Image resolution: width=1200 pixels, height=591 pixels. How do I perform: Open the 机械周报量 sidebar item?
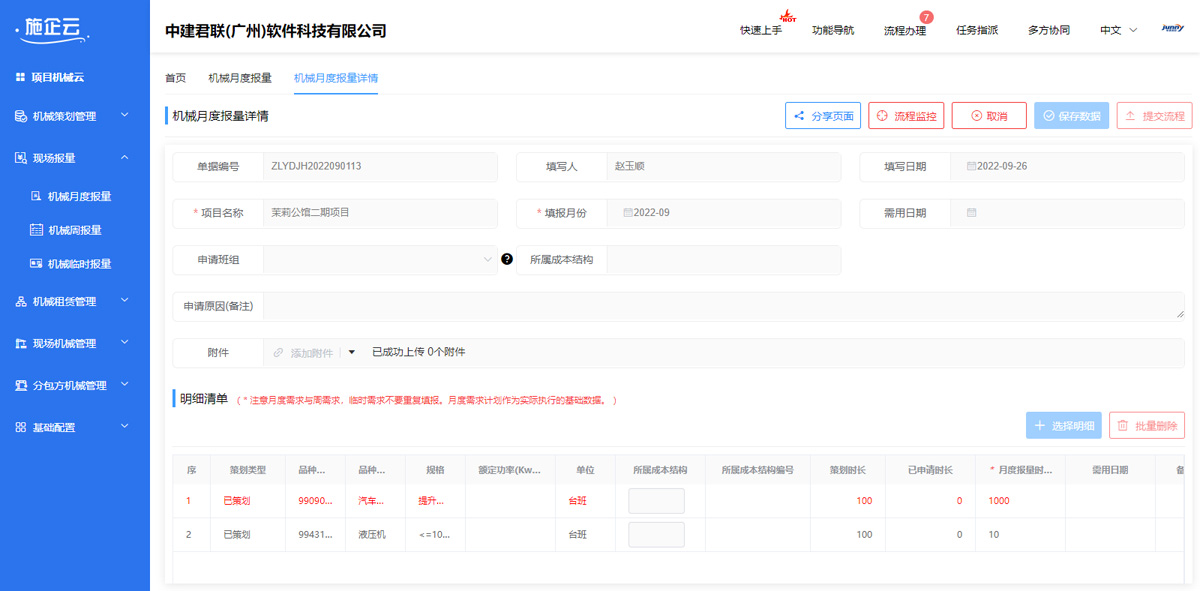75,230
